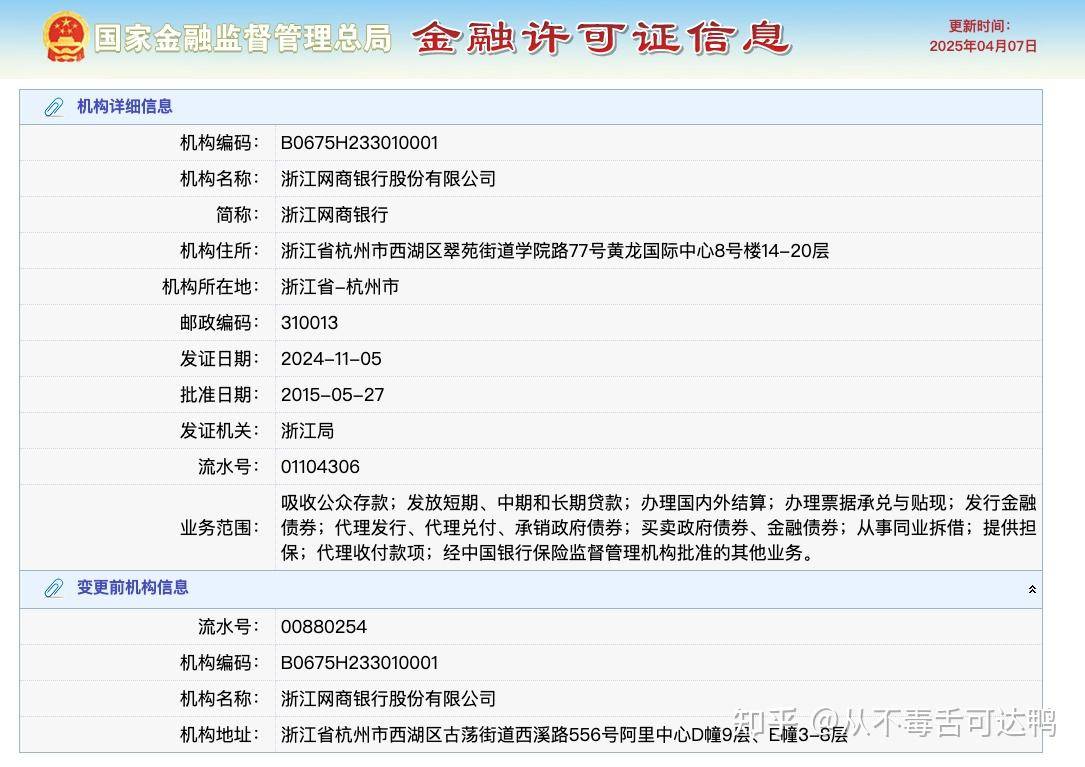Click the short name value 浙江网商银行
Screen dimensions: 1085x767
[x=334, y=215]
